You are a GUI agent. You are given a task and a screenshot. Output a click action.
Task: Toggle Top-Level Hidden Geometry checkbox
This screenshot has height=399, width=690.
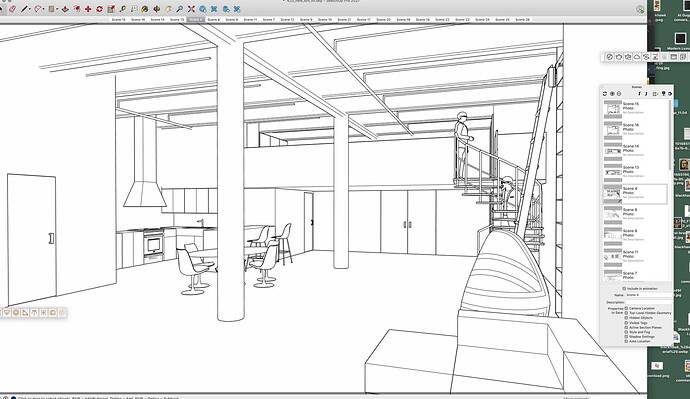pos(626,313)
